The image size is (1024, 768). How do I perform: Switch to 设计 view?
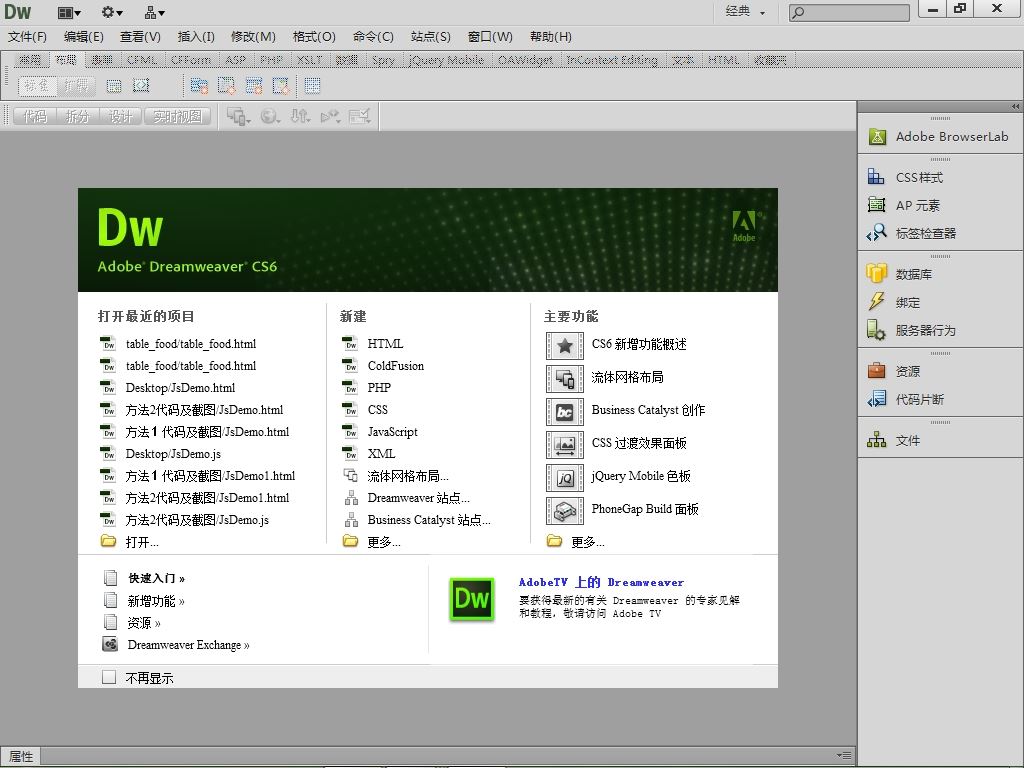[121, 116]
